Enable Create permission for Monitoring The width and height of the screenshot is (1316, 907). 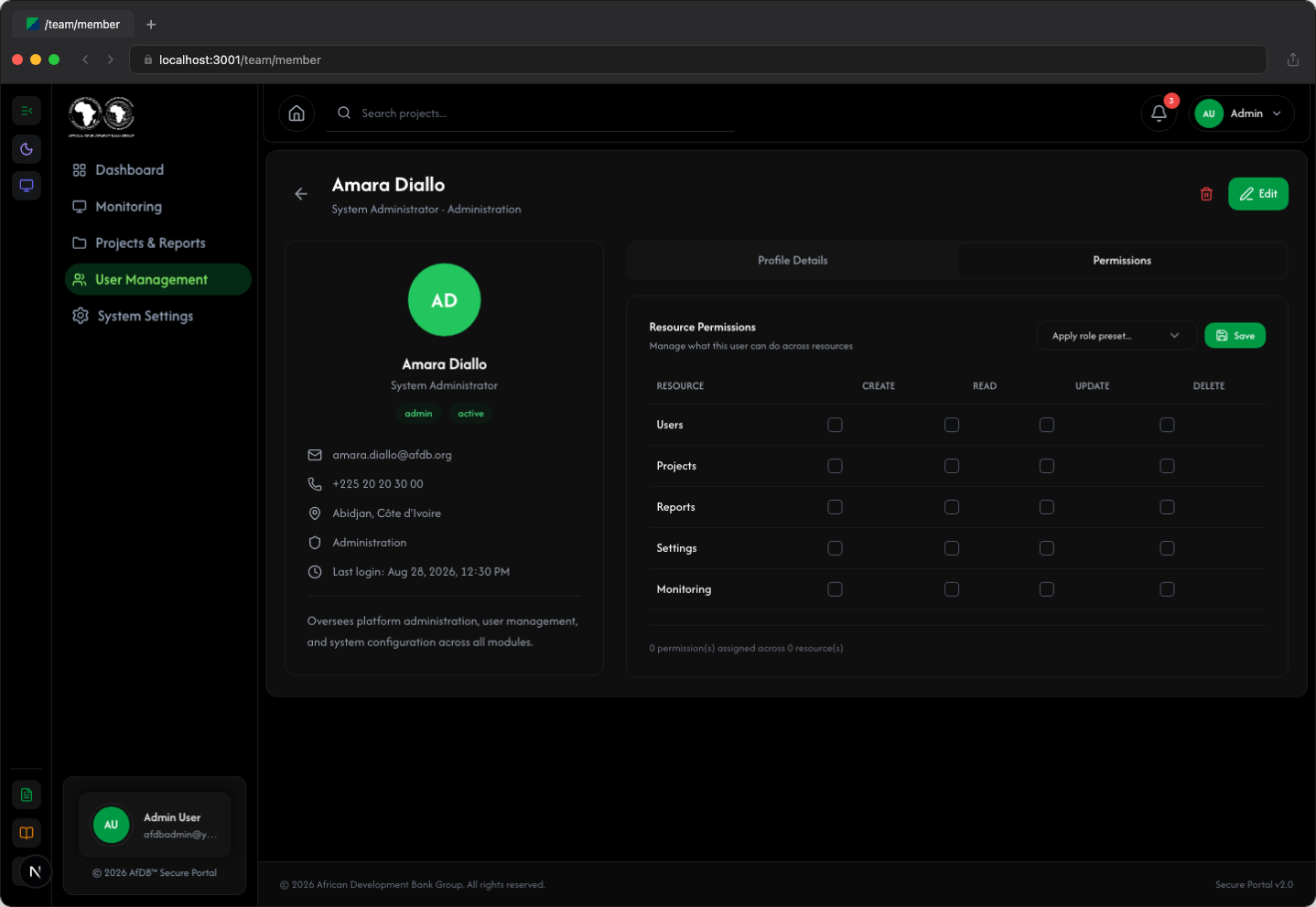[x=835, y=589]
